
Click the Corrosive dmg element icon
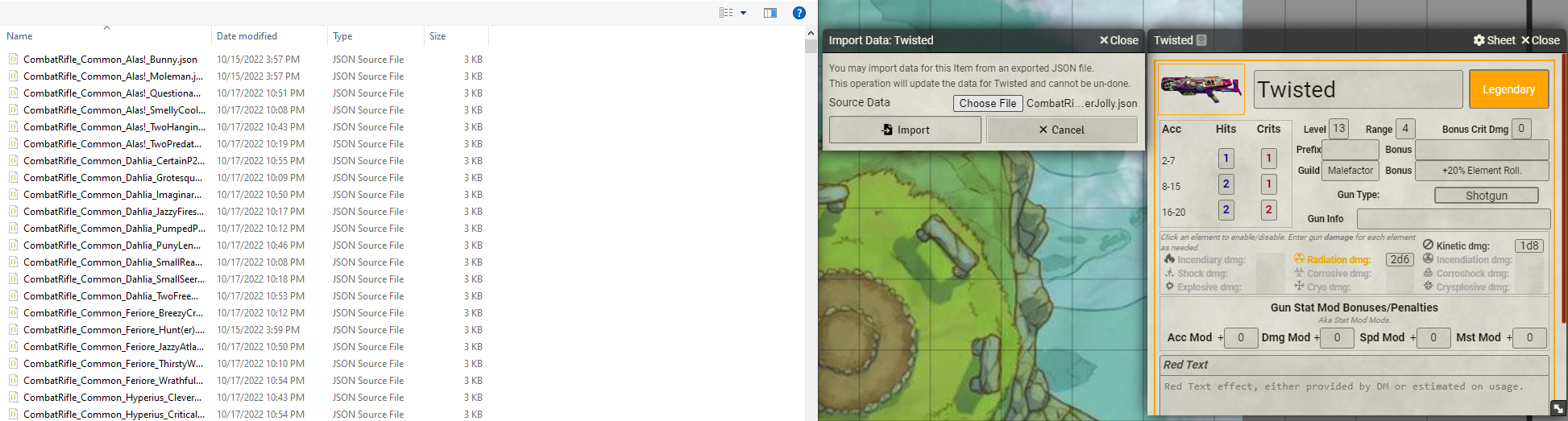tap(1299, 273)
